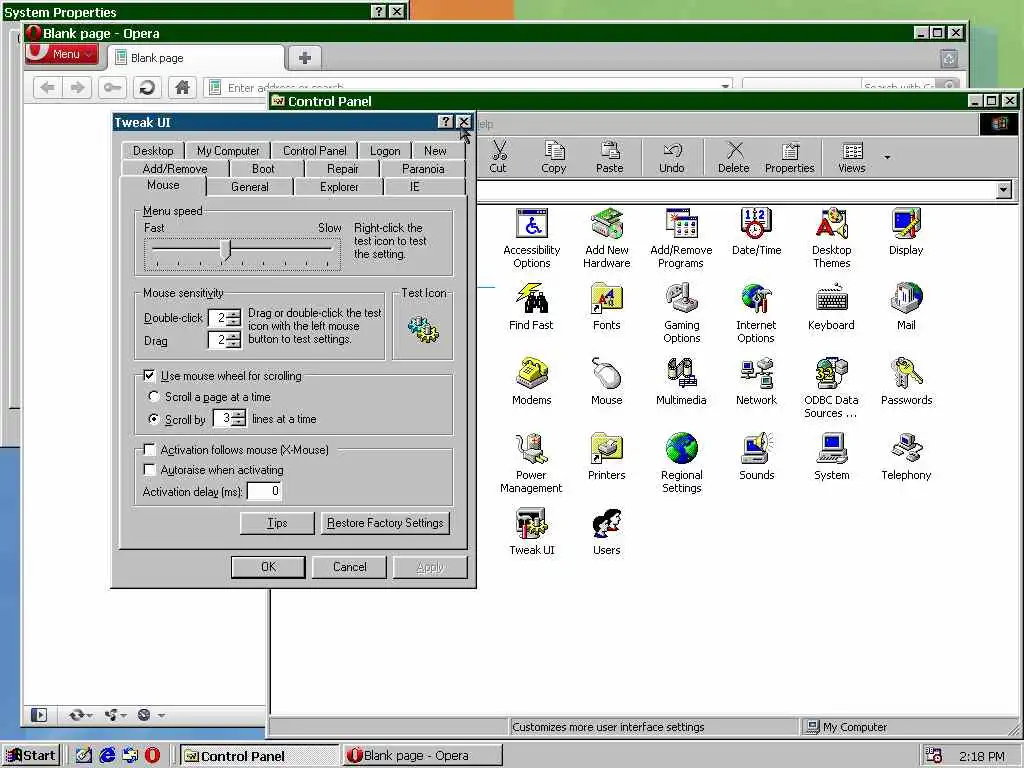1024x768 pixels.
Task: Select the Keyboard icon
Action: point(831,307)
